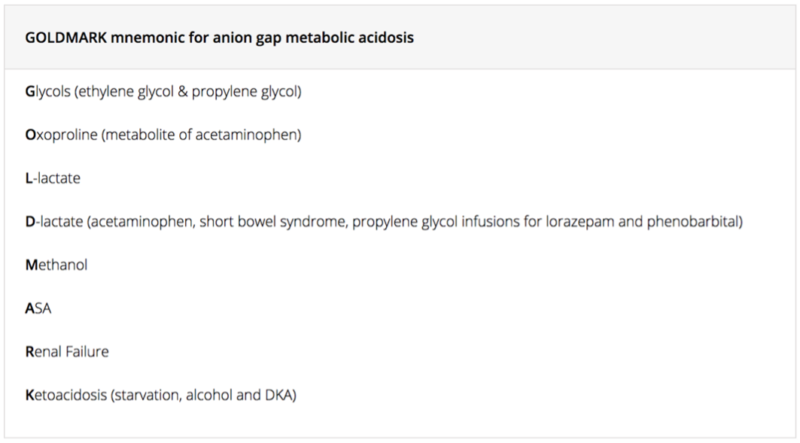The width and height of the screenshot is (800, 443).
Task: Select the Methanol entry
Action: 56,265
